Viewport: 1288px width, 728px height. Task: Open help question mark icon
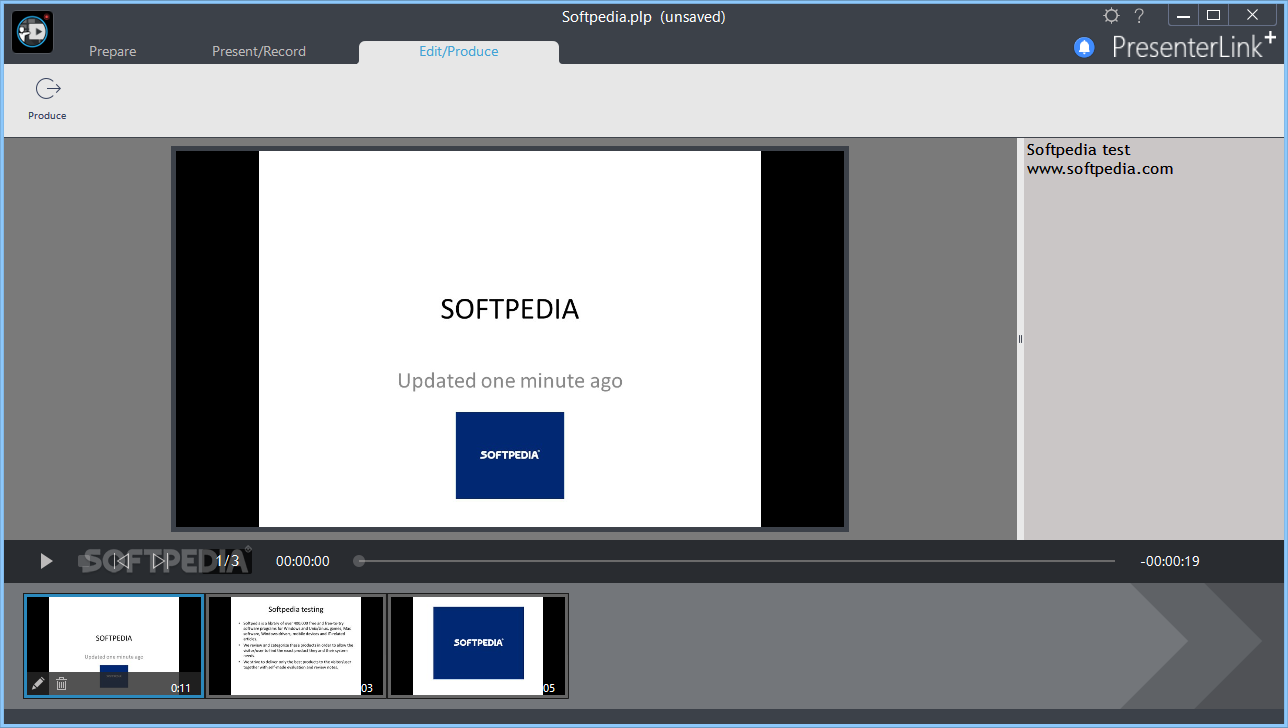pos(1139,16)
